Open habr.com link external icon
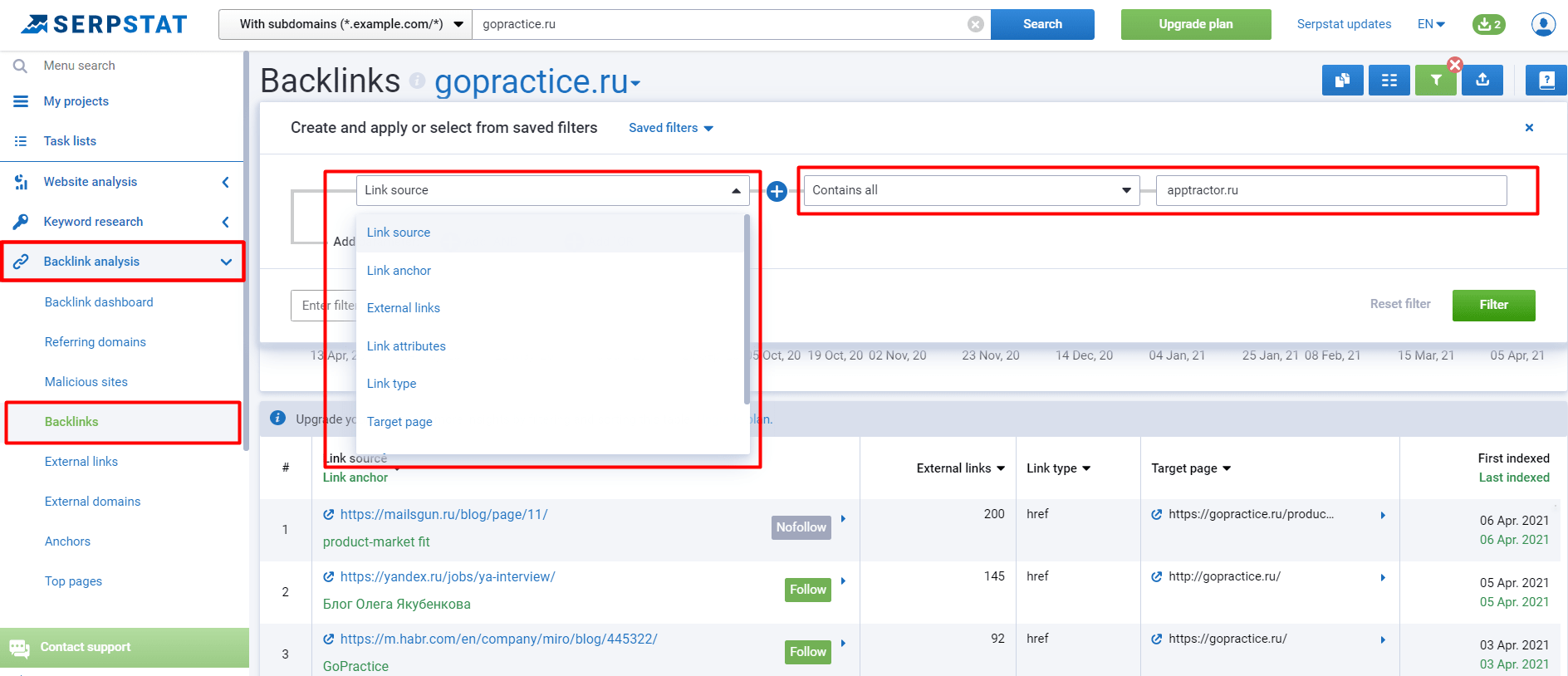Screen dimensions: 1568x676 tap(329, 639)
